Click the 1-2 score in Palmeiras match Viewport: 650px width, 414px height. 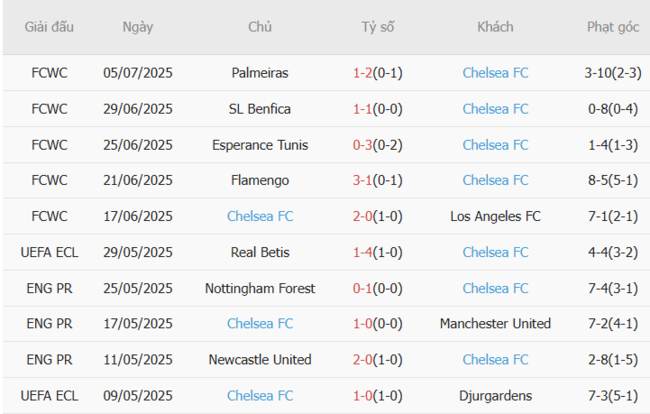click(363, 73)
